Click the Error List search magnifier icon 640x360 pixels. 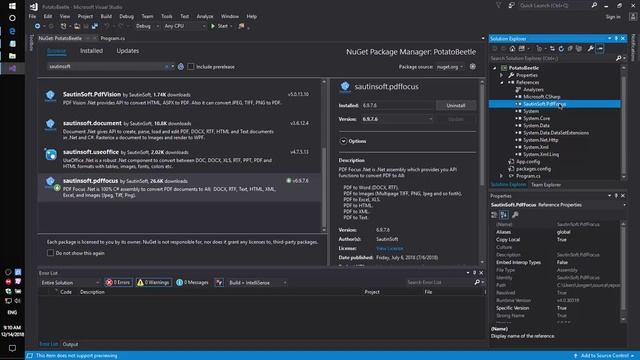(477, 282)
